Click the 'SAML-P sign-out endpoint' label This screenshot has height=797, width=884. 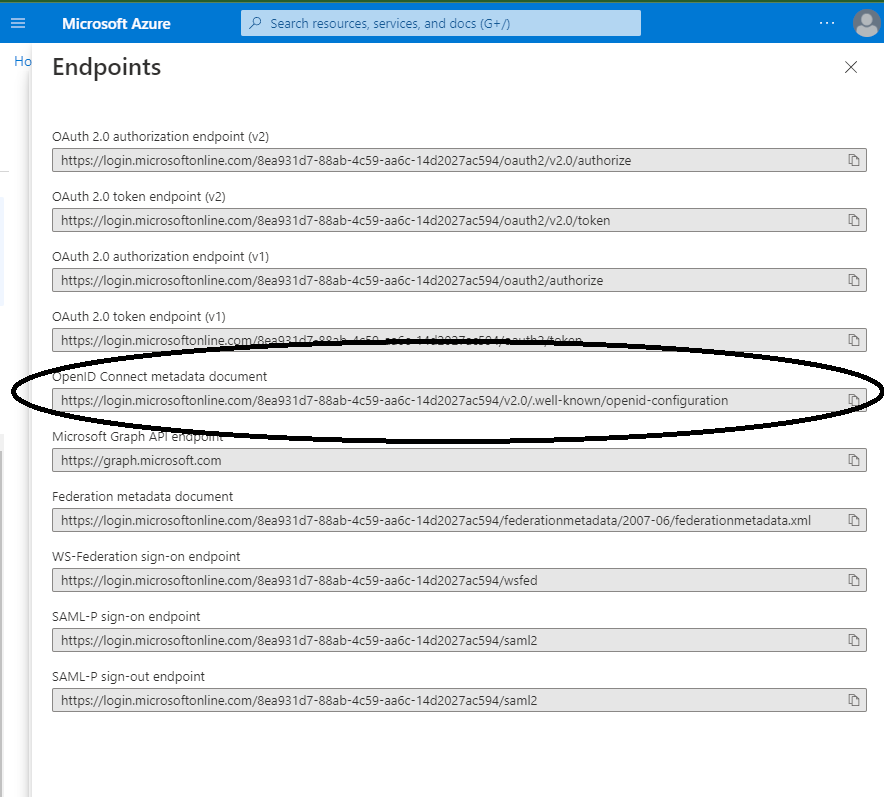coord(129,676)
